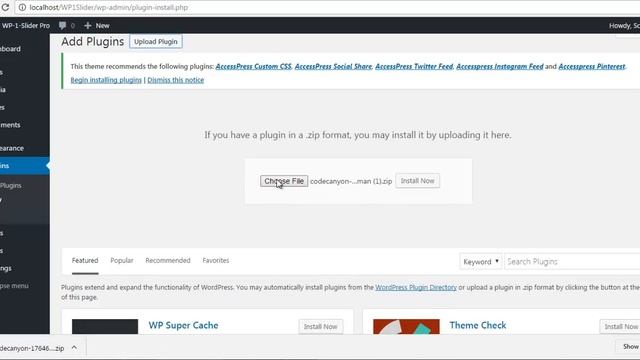Viewport: 640px width, 360px height.
Task: Open the WP Super Cache title link
Action: (x=183, y=325)
